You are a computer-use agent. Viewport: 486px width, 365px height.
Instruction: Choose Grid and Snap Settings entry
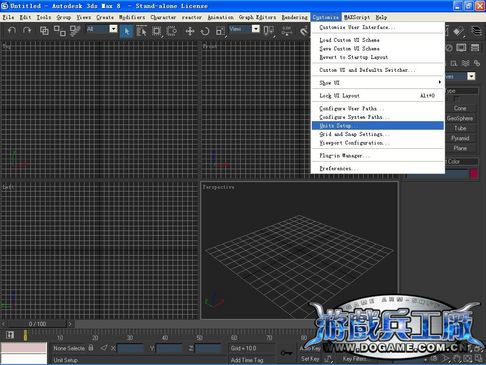click(378, 134)
